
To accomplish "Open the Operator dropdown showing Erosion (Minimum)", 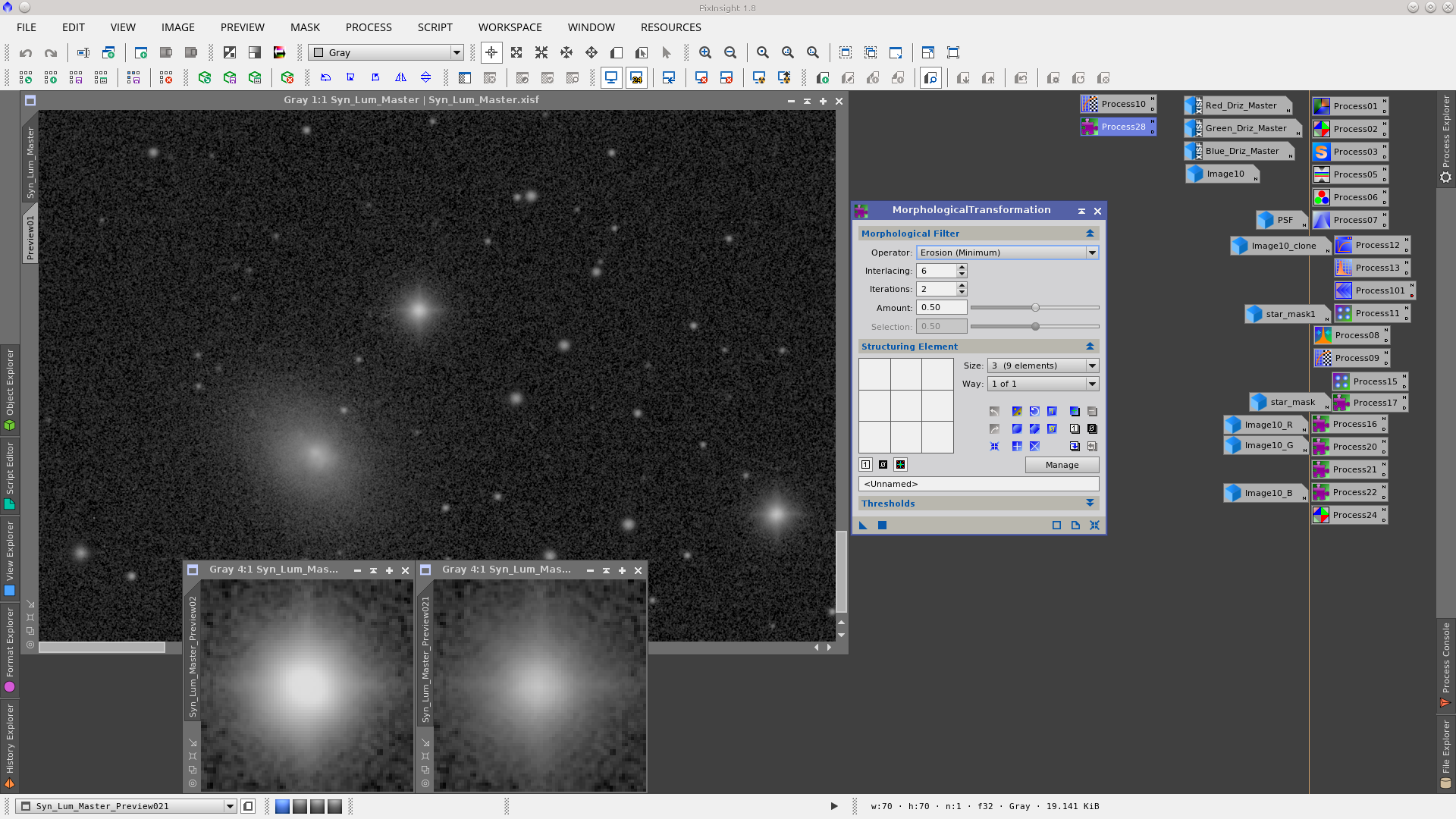I will tap(1007, 253).
